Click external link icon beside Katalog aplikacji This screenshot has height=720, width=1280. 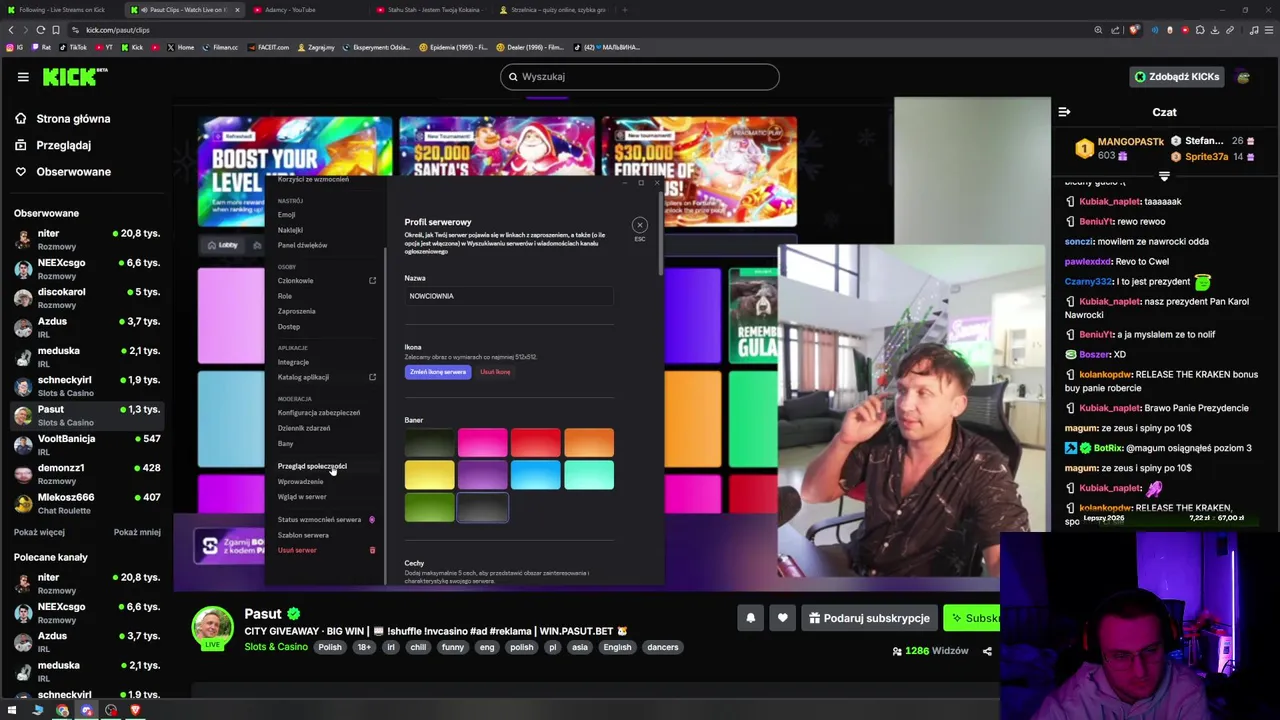[372, 377]
